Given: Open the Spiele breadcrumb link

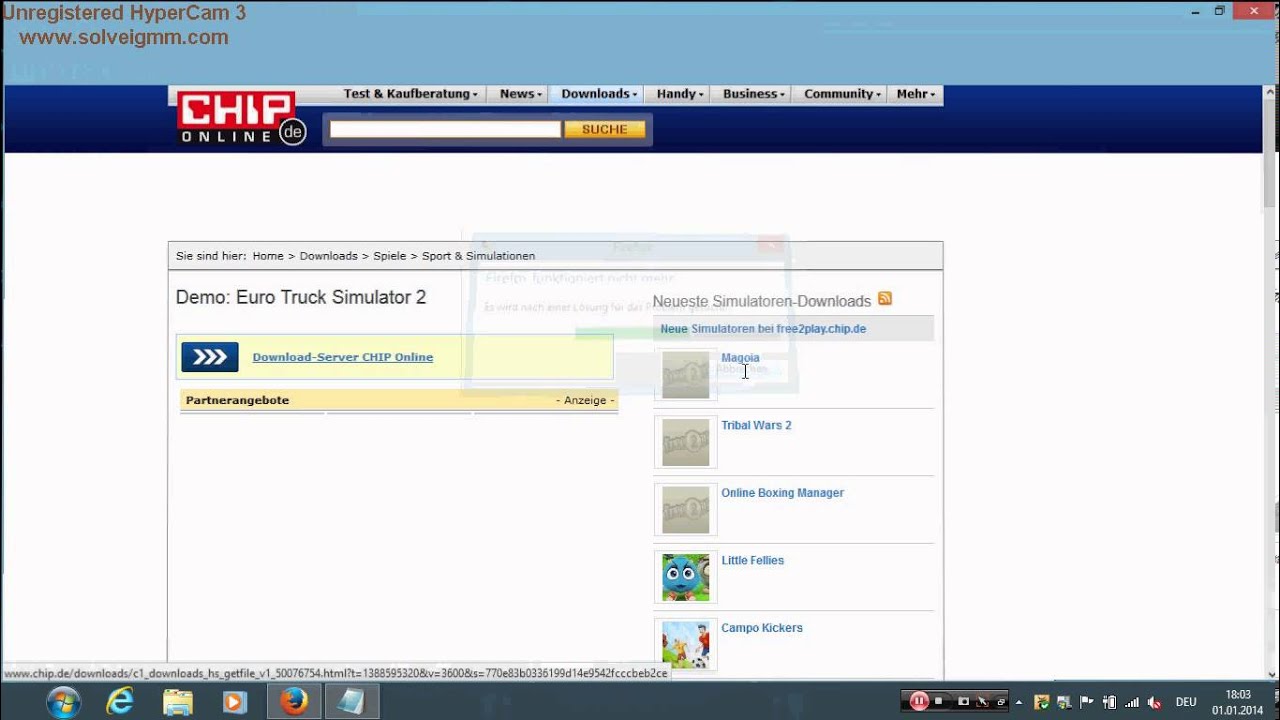Looking at the screenshot, I should (390, 256).
